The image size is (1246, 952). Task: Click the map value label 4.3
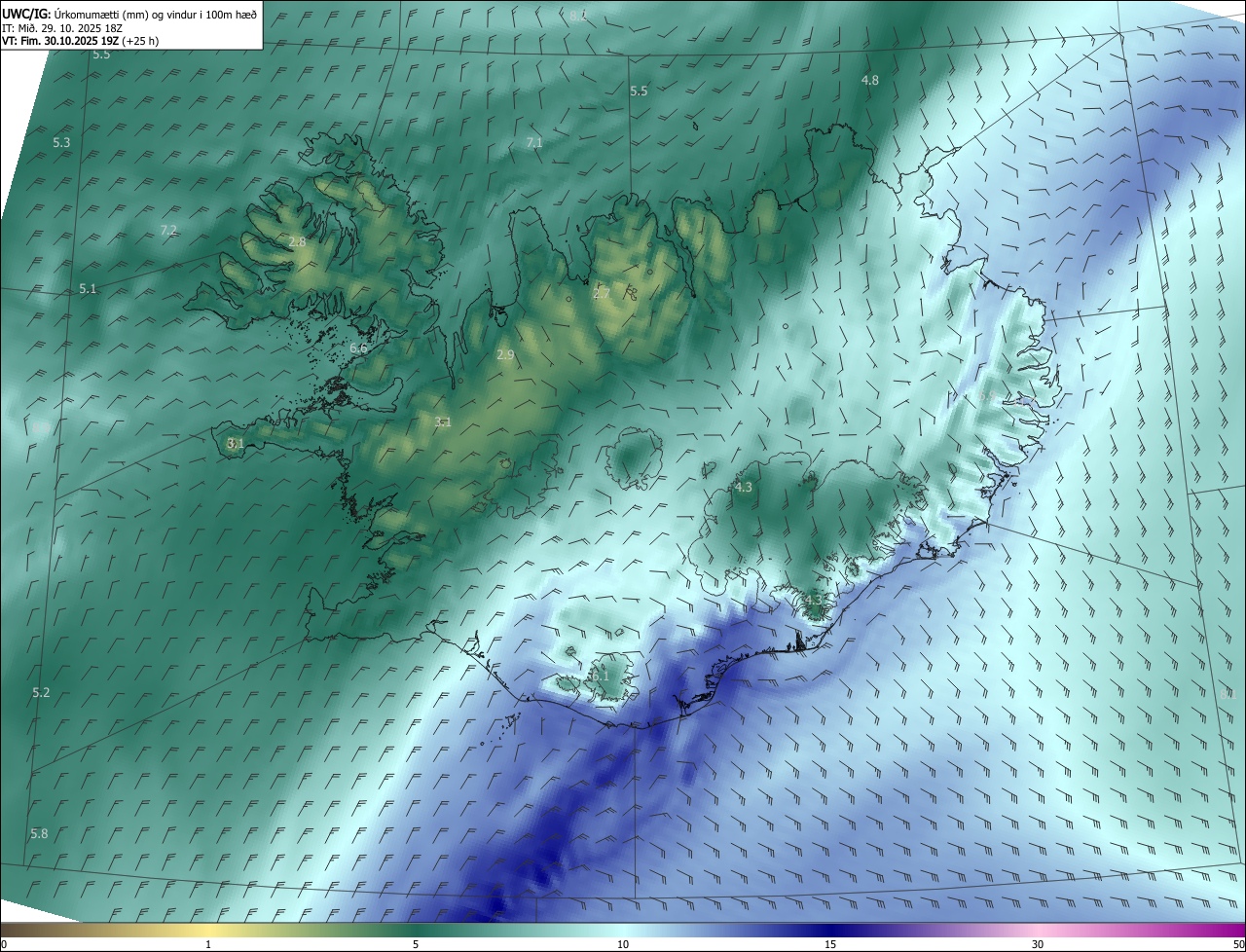point(744,488)
